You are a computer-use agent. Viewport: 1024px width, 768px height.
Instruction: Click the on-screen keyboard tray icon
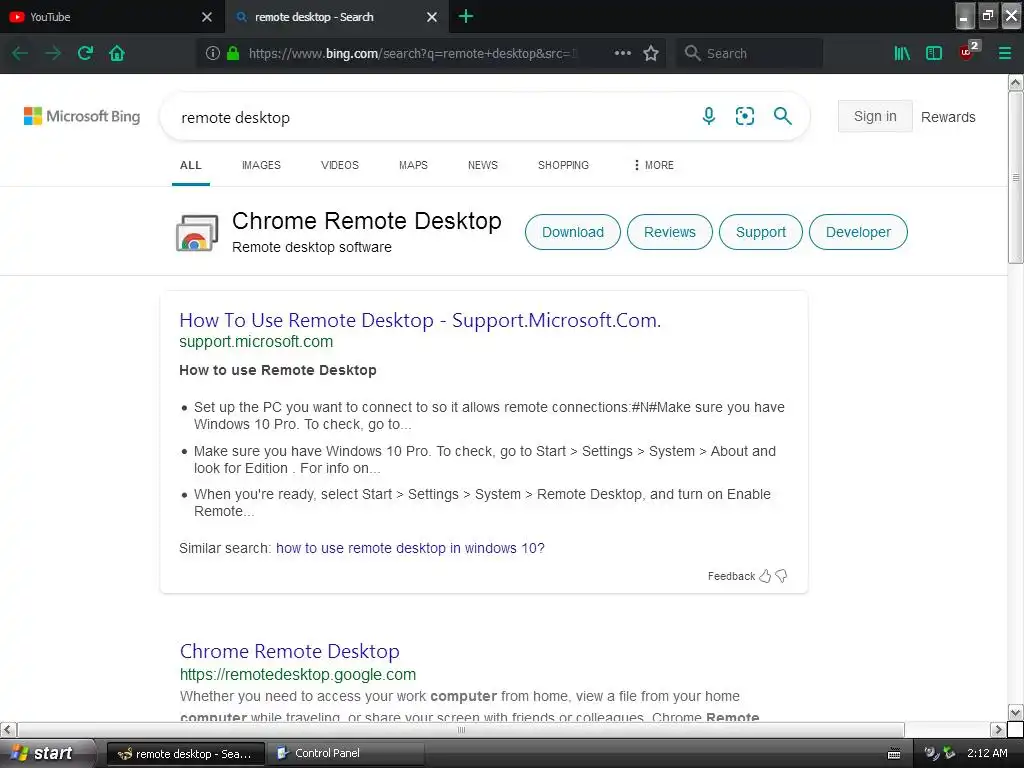[x=894, y=754]
